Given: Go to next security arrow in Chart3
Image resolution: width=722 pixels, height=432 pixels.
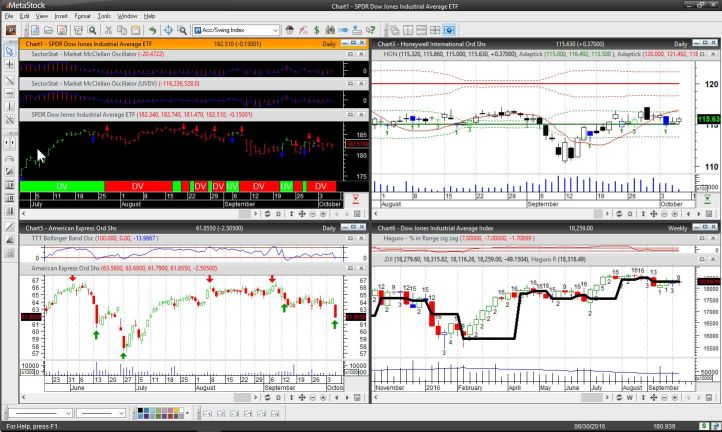Looking at the screenshot, I should pyautogui.click(x=699, y=214).
